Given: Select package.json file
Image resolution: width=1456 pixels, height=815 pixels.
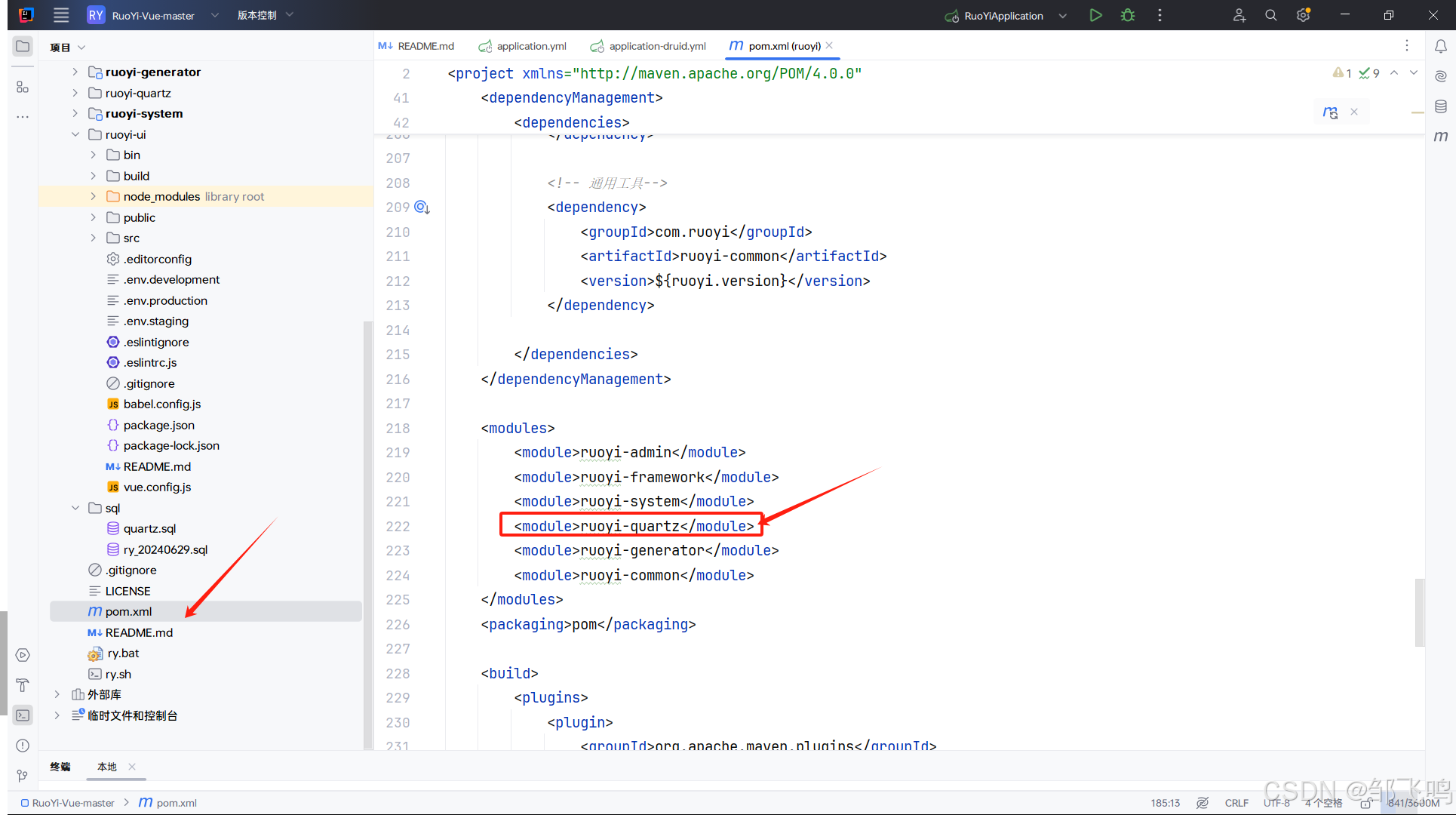Looking at the screenshot, I should click(158, 425).
